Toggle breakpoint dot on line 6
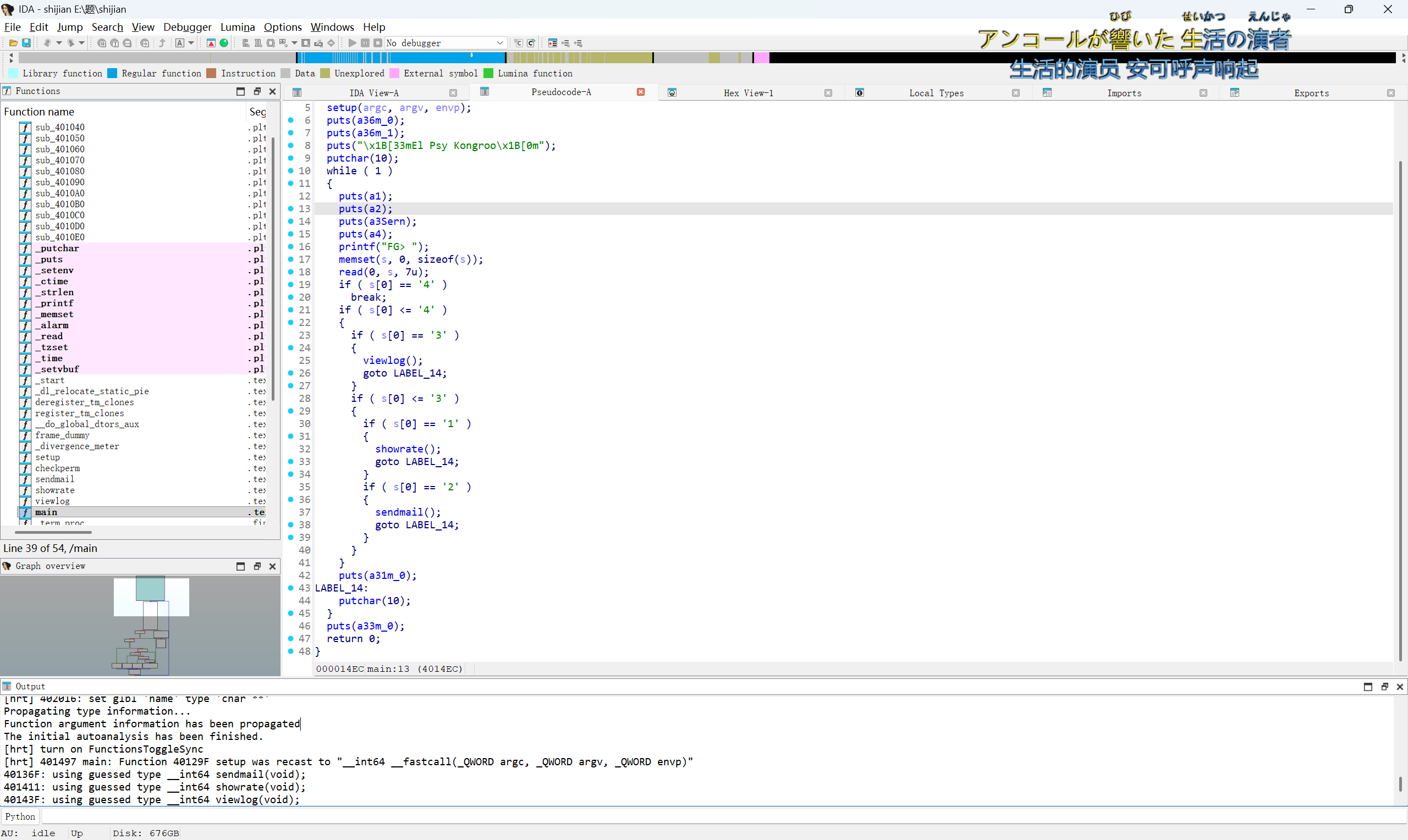This screenshot has width=1408, height=840. (290, 120)
